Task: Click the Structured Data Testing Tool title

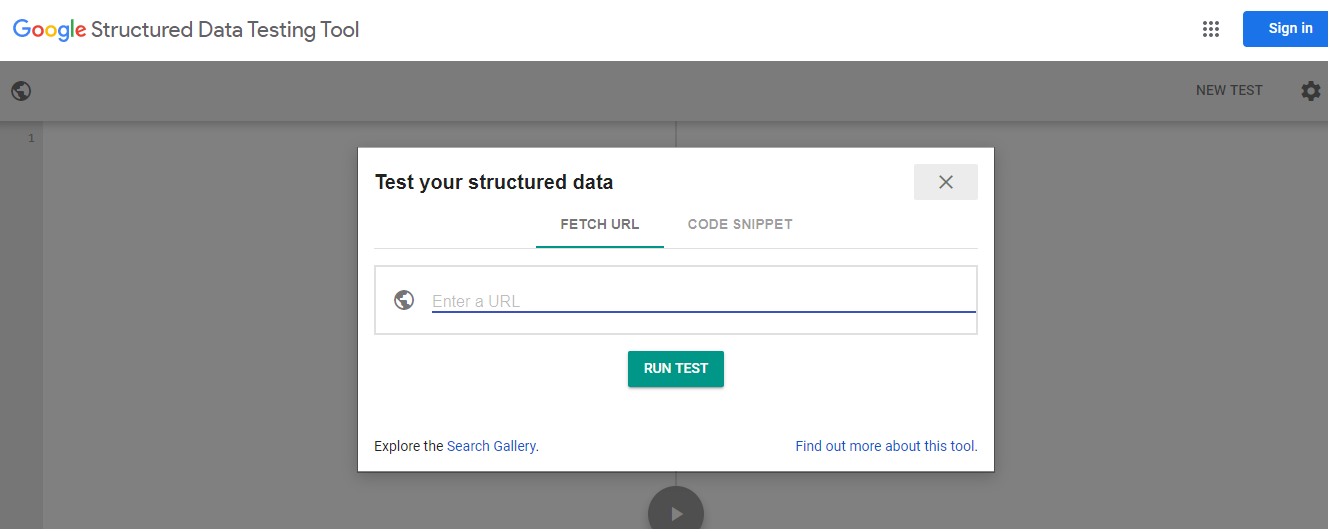Action: 225,30
